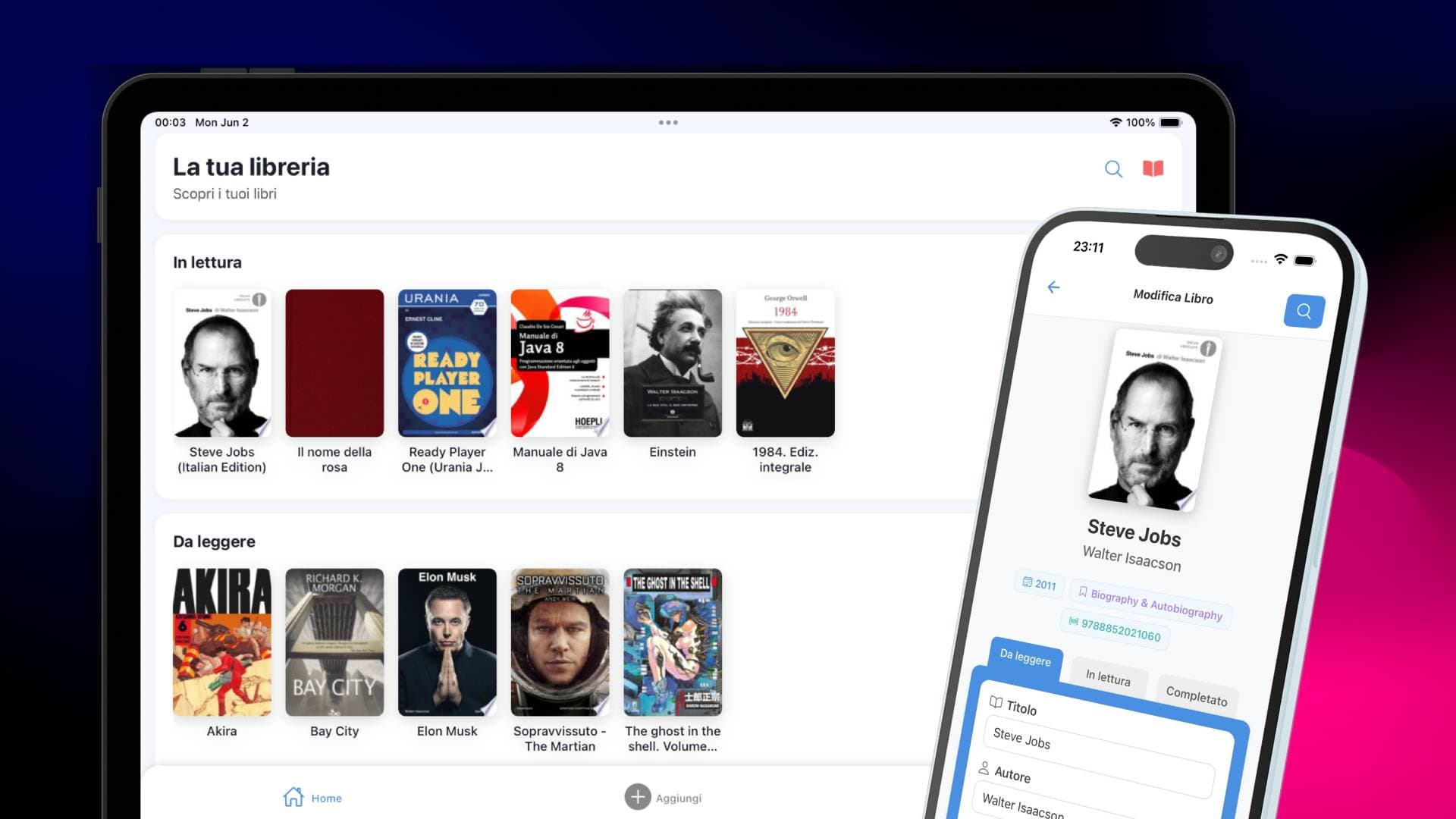Open the Akira book cover
1456x819 pixels.
(x=222, y=642)
